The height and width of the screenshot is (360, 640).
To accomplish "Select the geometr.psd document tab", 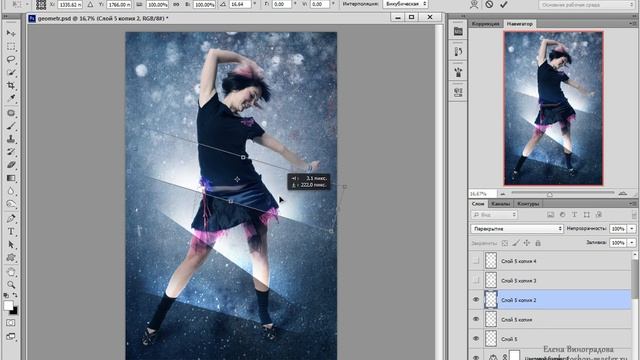I will pyautogui.click(x=103, y=18).
